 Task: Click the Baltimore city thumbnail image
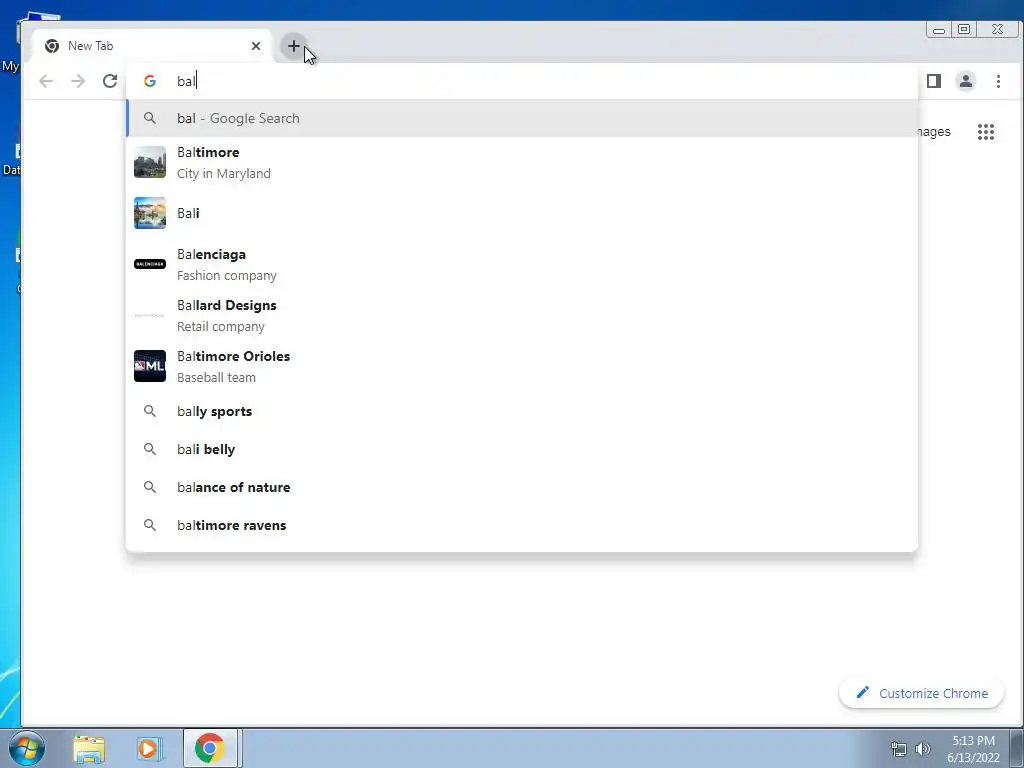pos(150,162)
